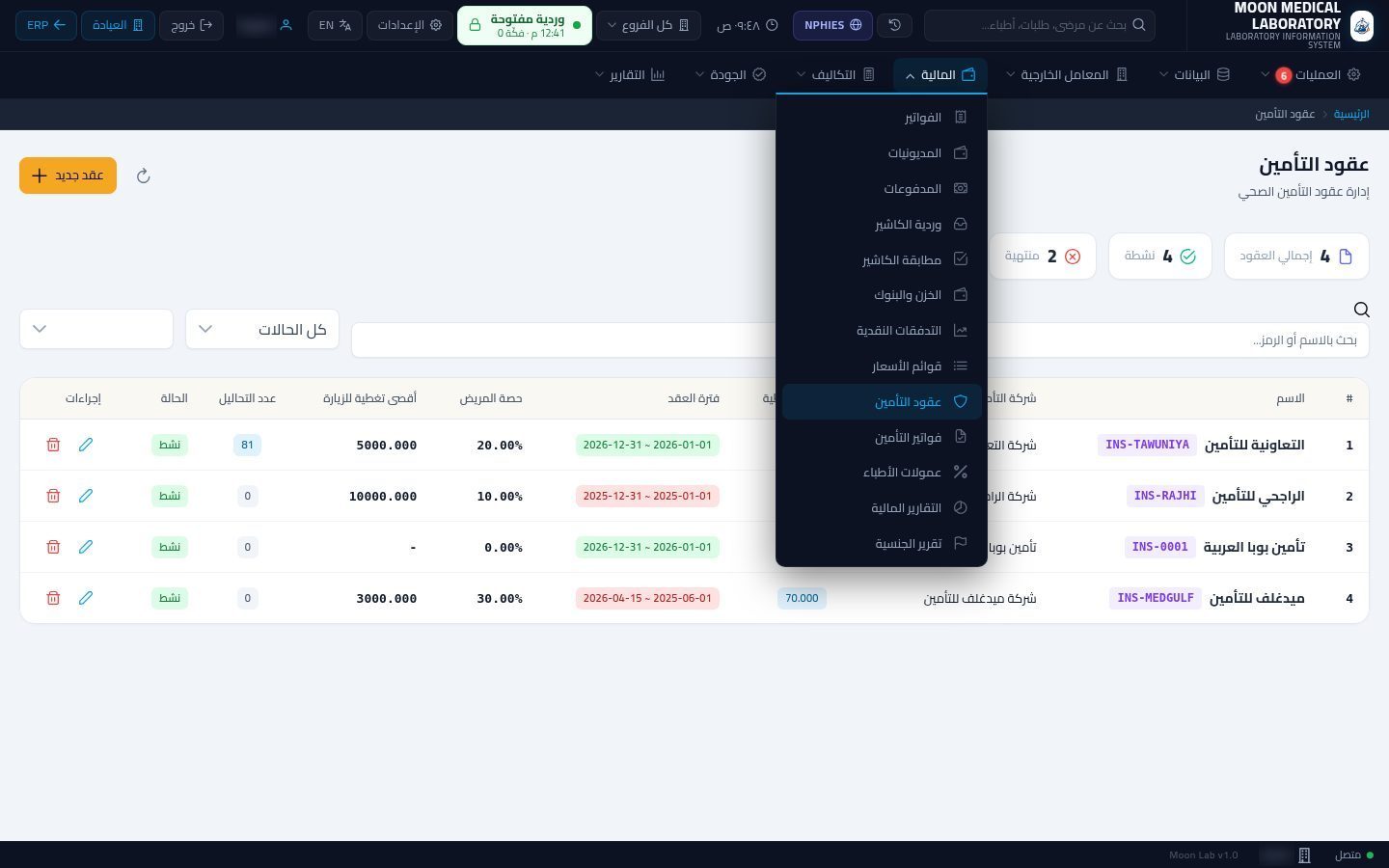Screen dimensions: 1389x868
Task: Click the refresh icon beside the new contract button
Action: [143, 176]
